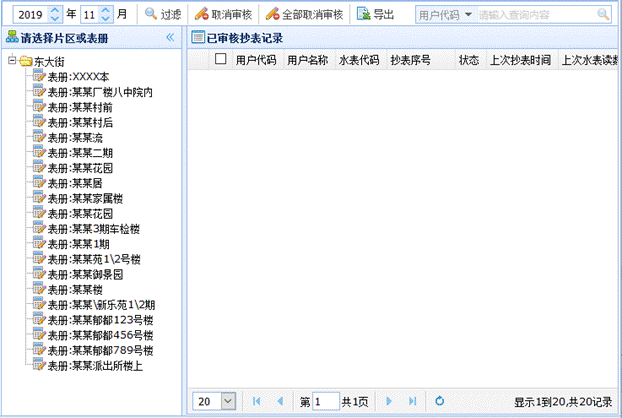
Task: Click the month input field showing 11
Action: (90, 15)
